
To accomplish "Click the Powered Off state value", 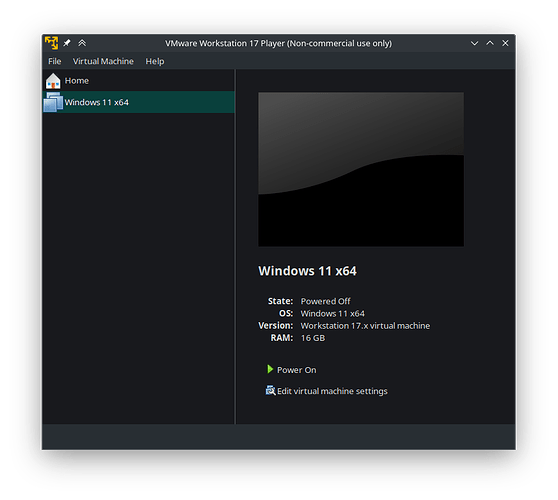I will (325, 301).
